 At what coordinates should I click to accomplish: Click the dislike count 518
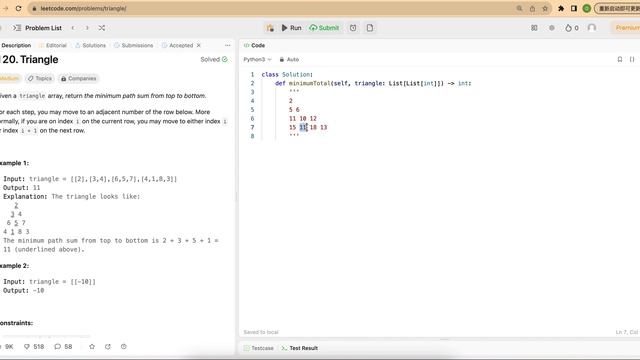tap(34, 347)
